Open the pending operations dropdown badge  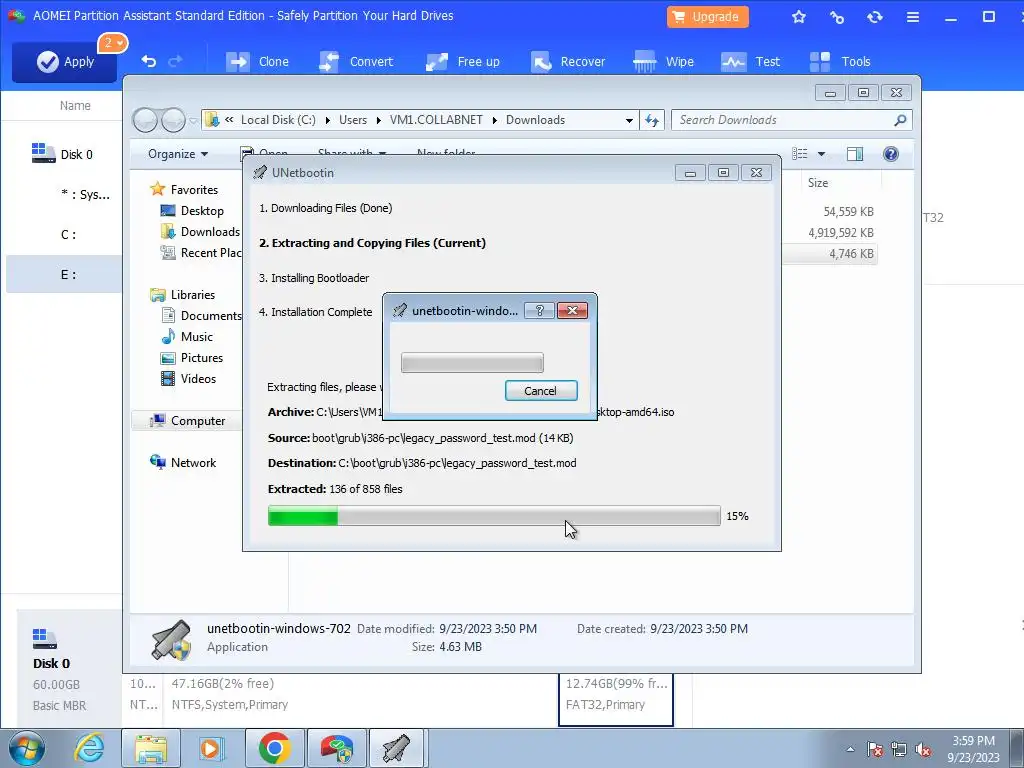pos(112,43)
